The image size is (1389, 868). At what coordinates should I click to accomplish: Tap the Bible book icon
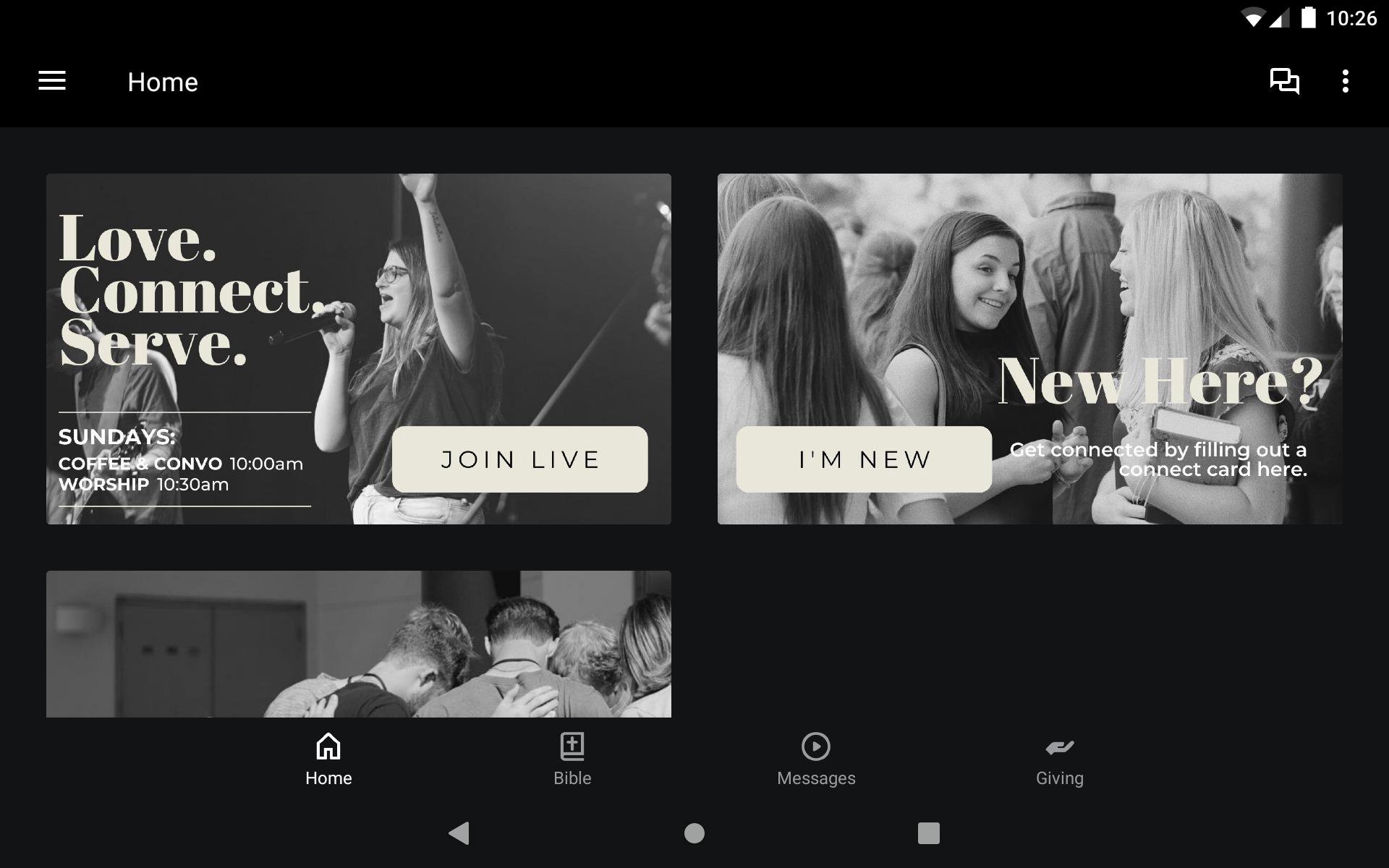coord(572,746)
